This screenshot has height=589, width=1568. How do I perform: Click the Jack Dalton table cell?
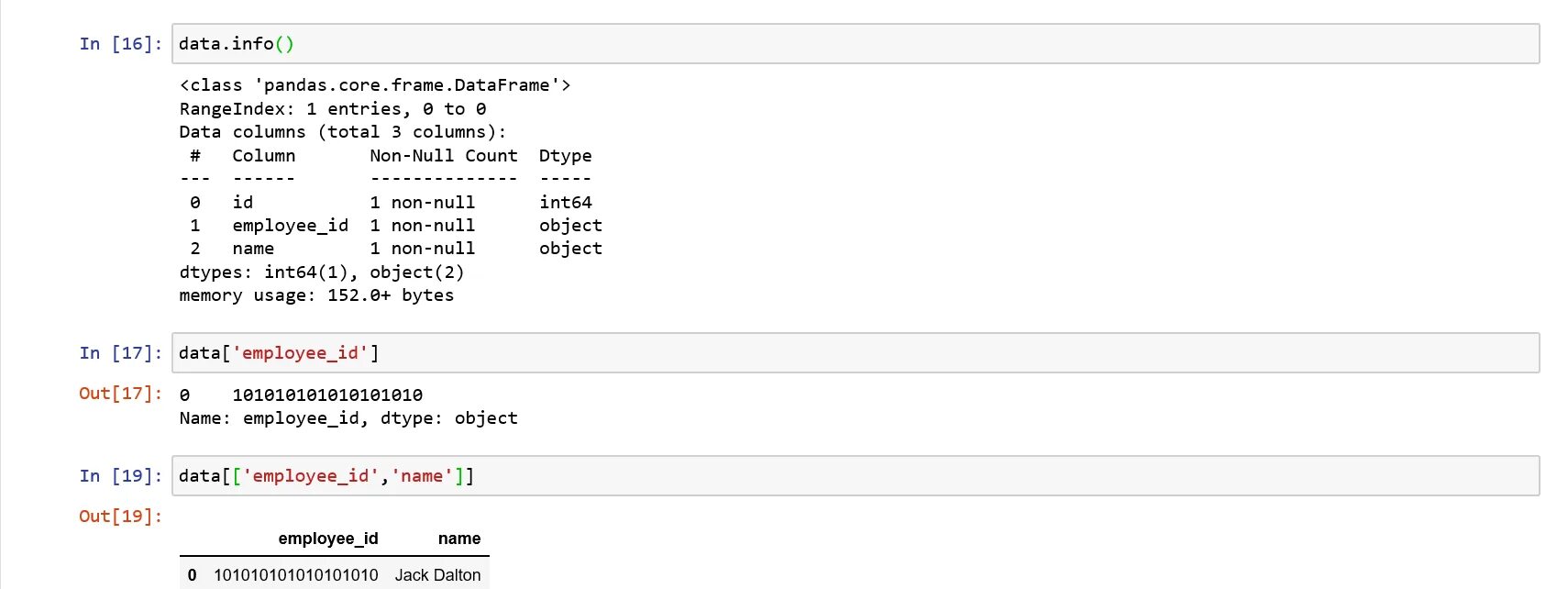click(437, 575)
